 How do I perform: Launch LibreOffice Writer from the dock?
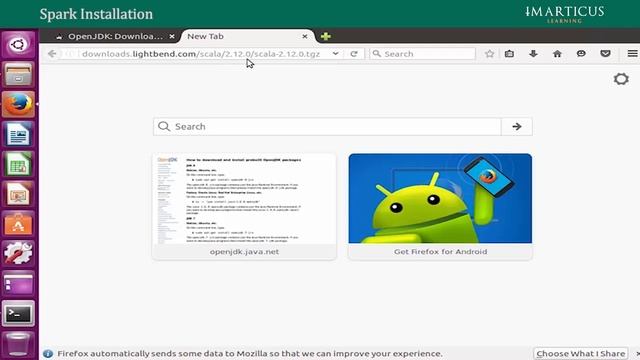(x=18, y=134)
